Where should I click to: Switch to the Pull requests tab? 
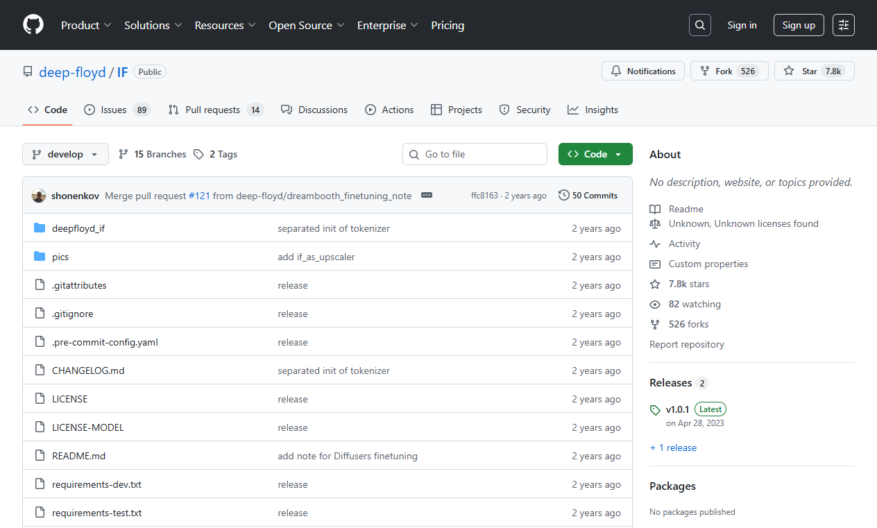pos(216,110)
